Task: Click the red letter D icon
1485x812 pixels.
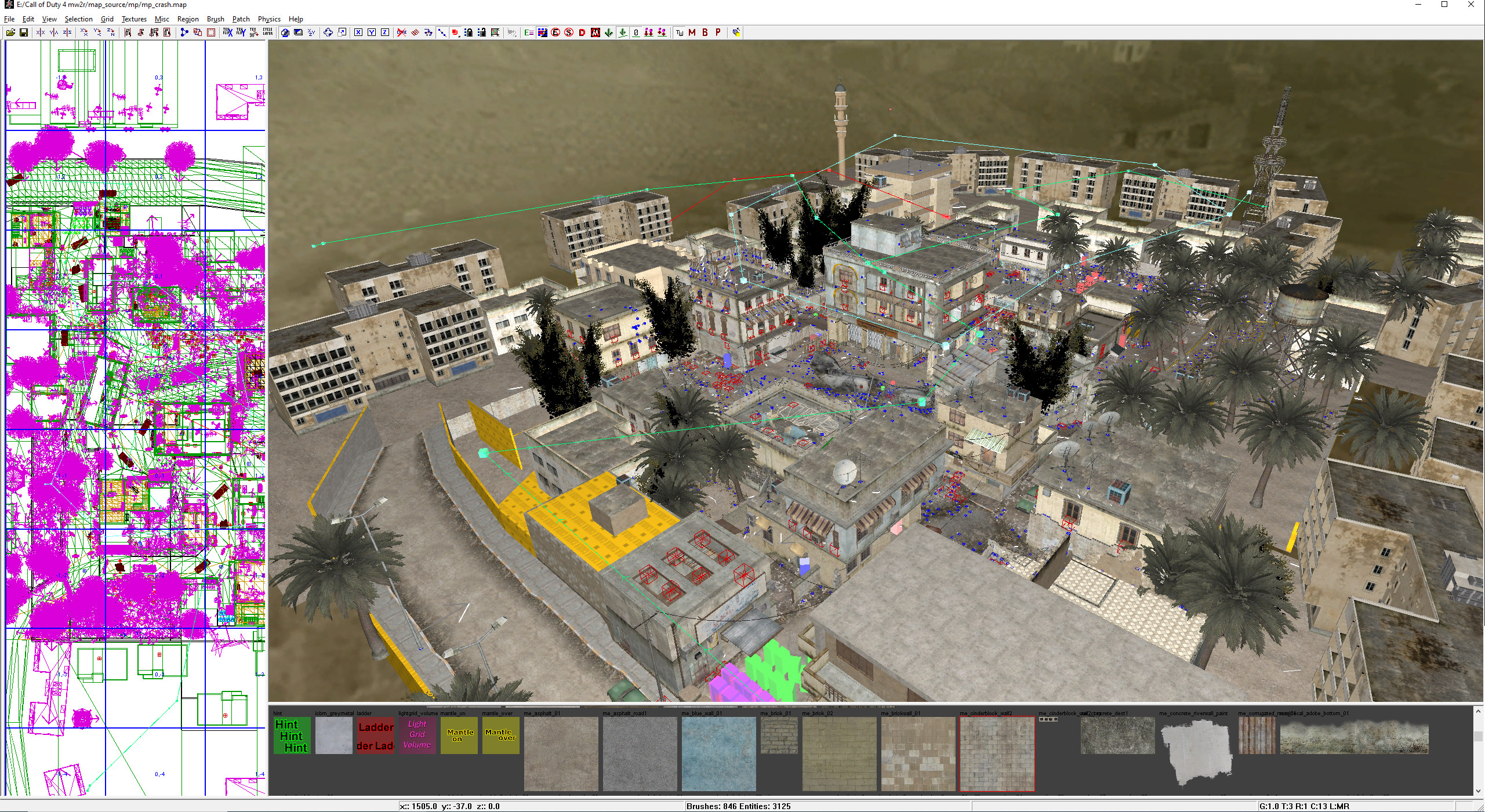Action: (x=582, y=32)
